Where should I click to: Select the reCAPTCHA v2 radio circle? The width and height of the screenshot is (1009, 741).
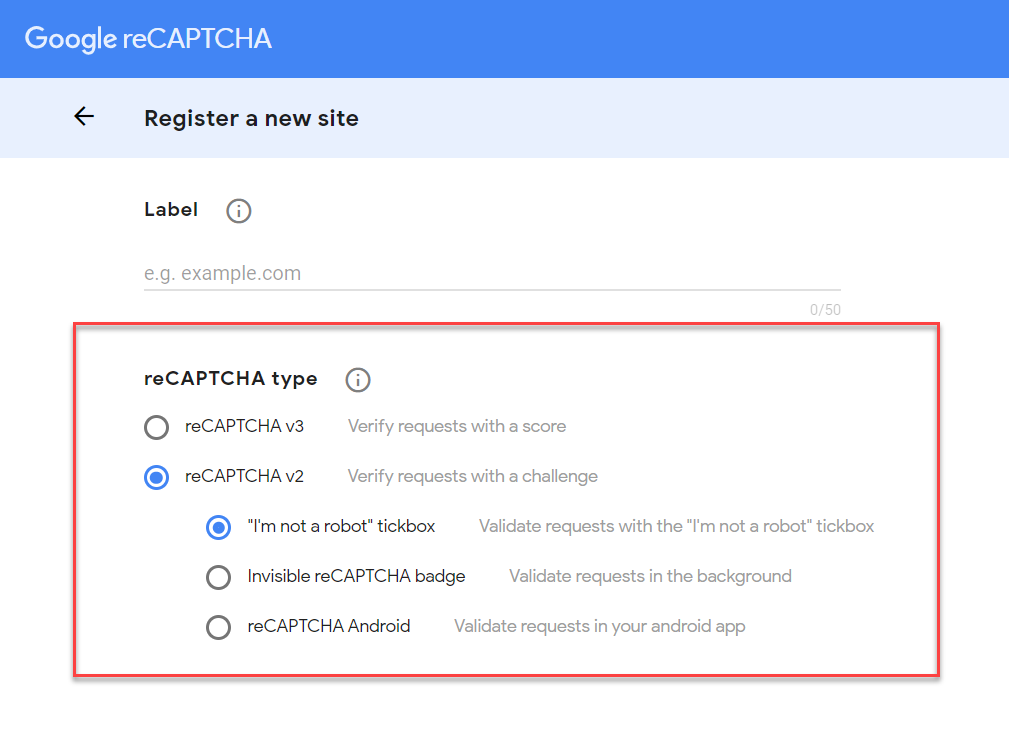click(156, 477)
